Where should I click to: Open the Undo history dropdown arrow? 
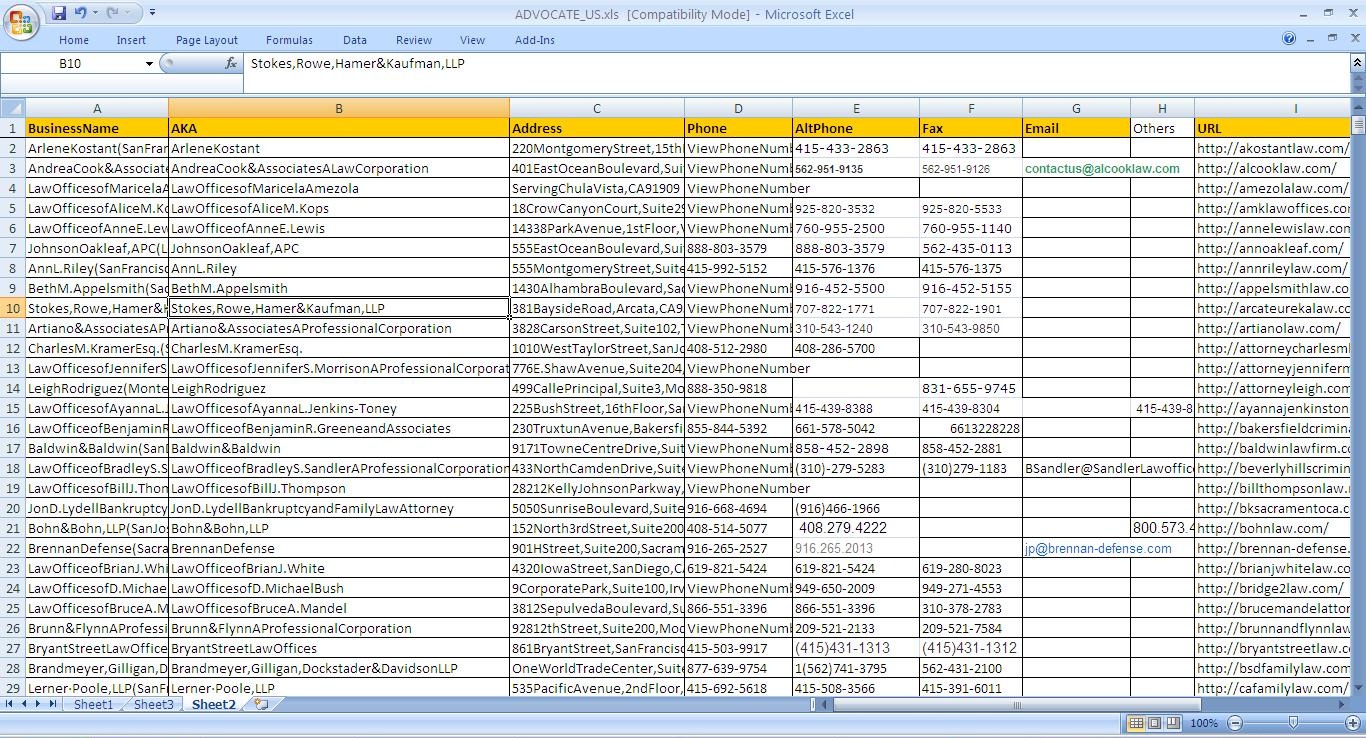tap(94, 13)
